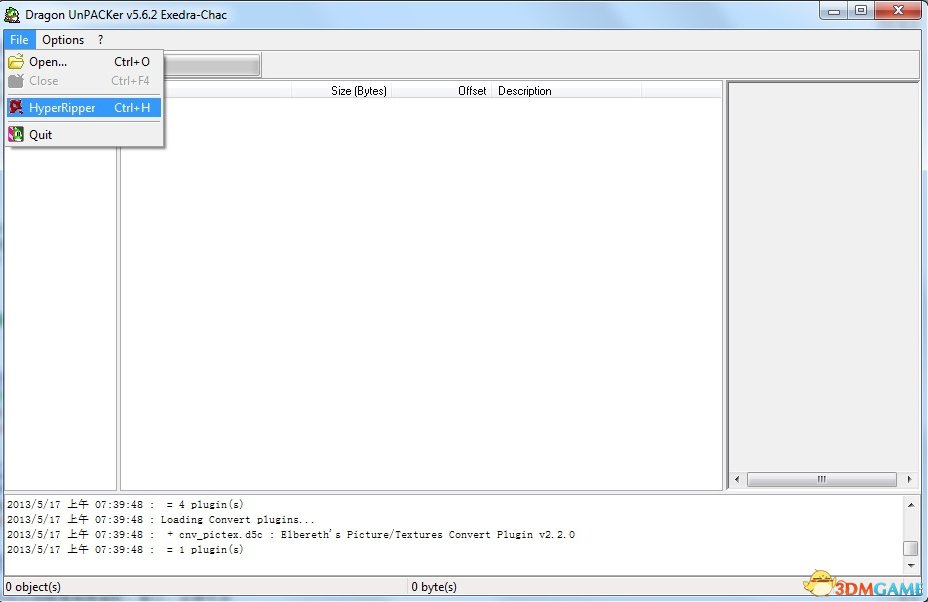
Task: Click the preview pane horizontal scrollbar thumb
Action: pyautogui.click(x=821, y=479)
